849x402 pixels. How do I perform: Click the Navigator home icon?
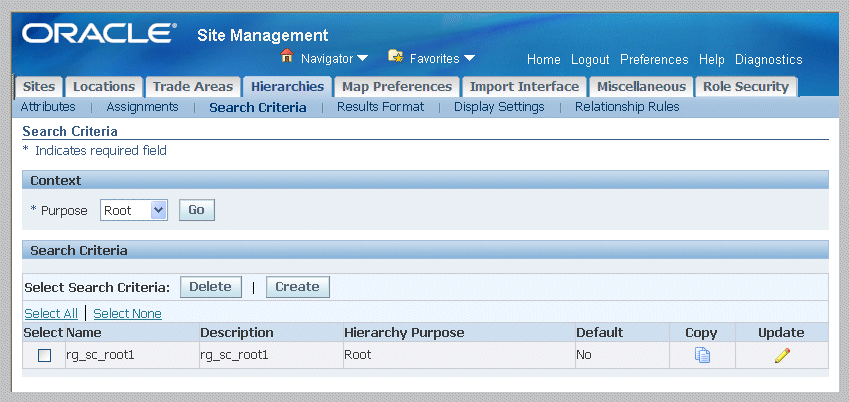pyautogui.click(x=287, y=55)
